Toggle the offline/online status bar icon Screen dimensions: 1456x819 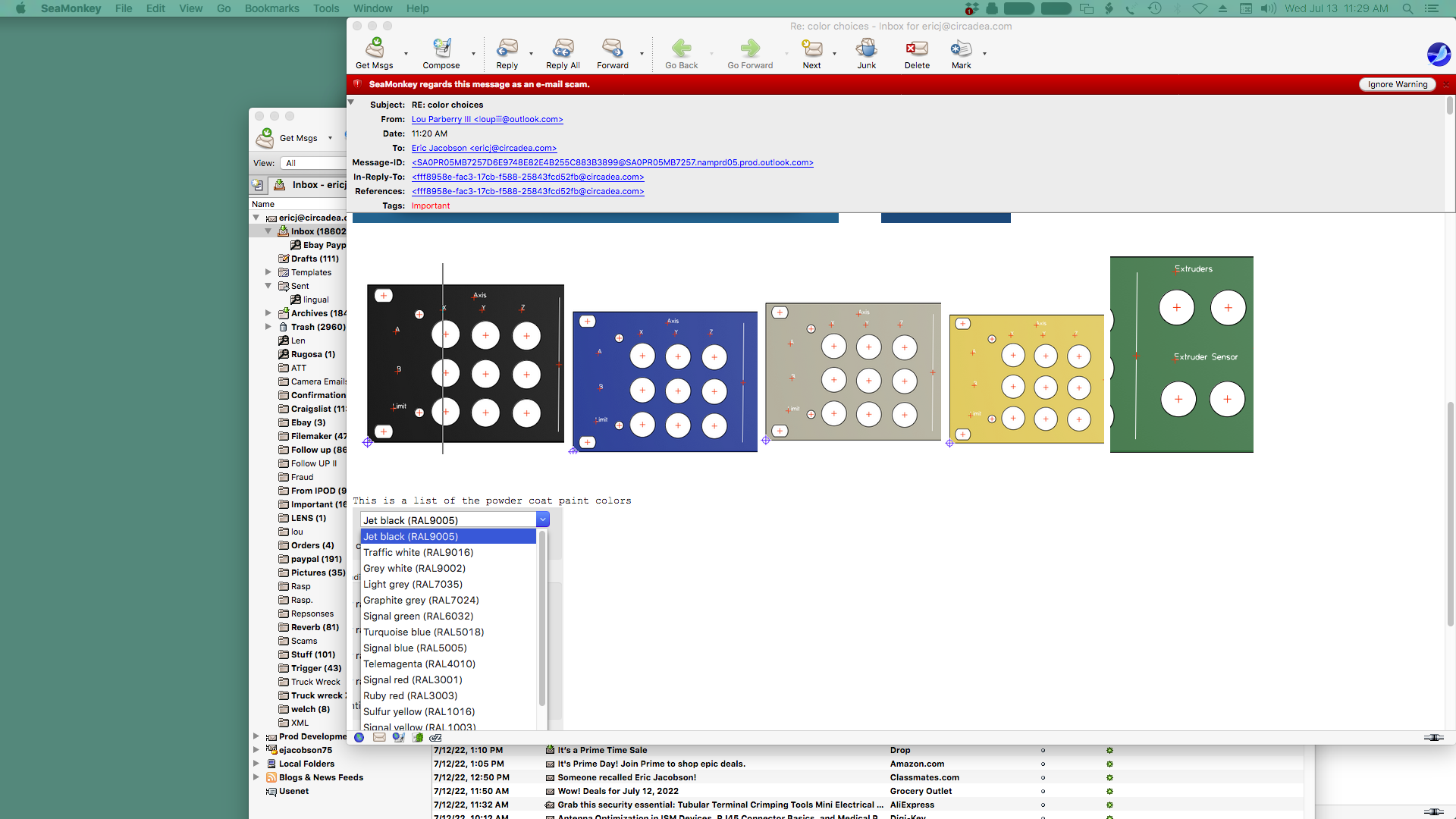tap(1432, 737)
